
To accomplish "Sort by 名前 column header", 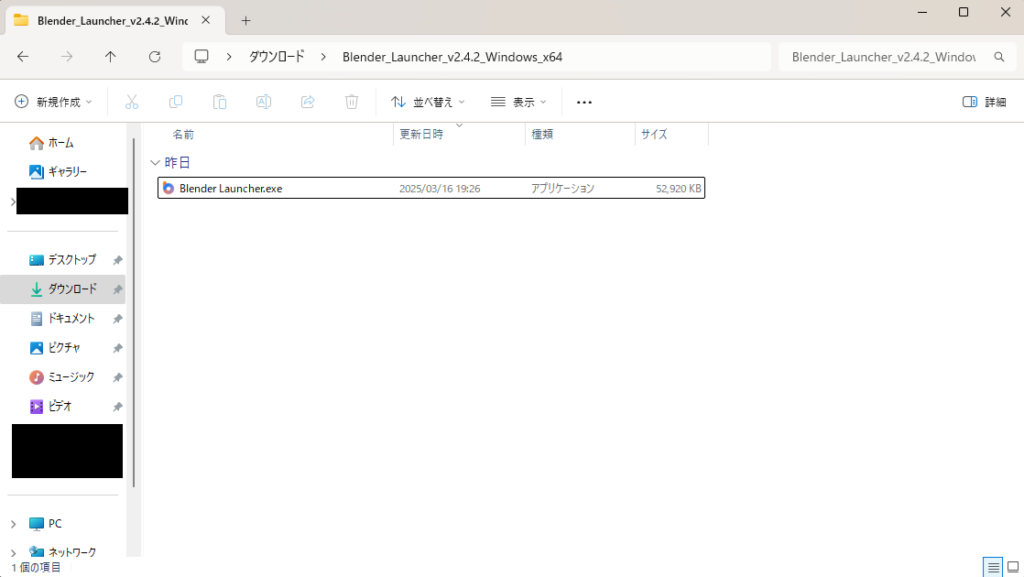I will [184, 134].
